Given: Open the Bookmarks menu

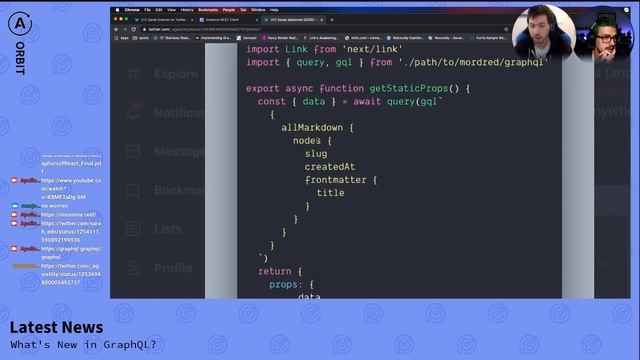Looking at the screenshot, I should coord(208,10).
